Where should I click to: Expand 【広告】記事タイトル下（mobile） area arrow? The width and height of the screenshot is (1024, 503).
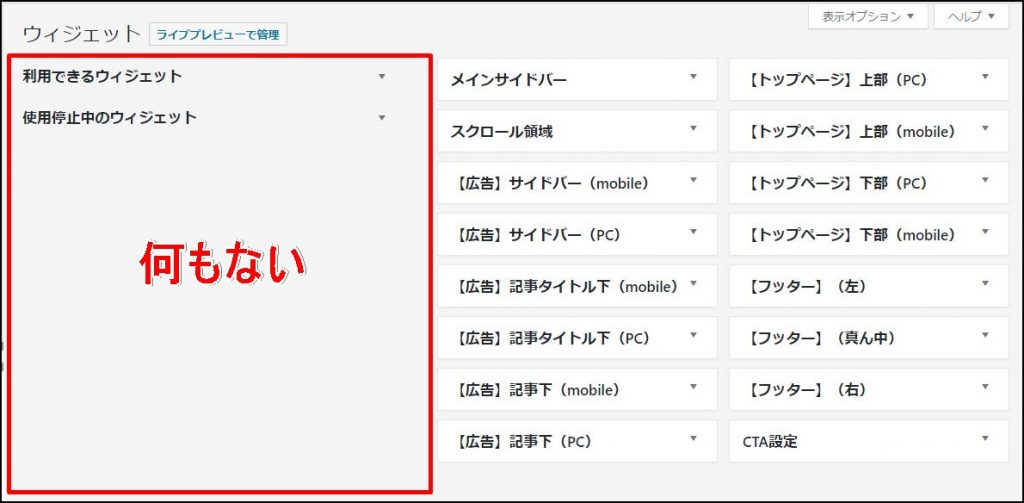pyautogui.click(x=694, y=284)
